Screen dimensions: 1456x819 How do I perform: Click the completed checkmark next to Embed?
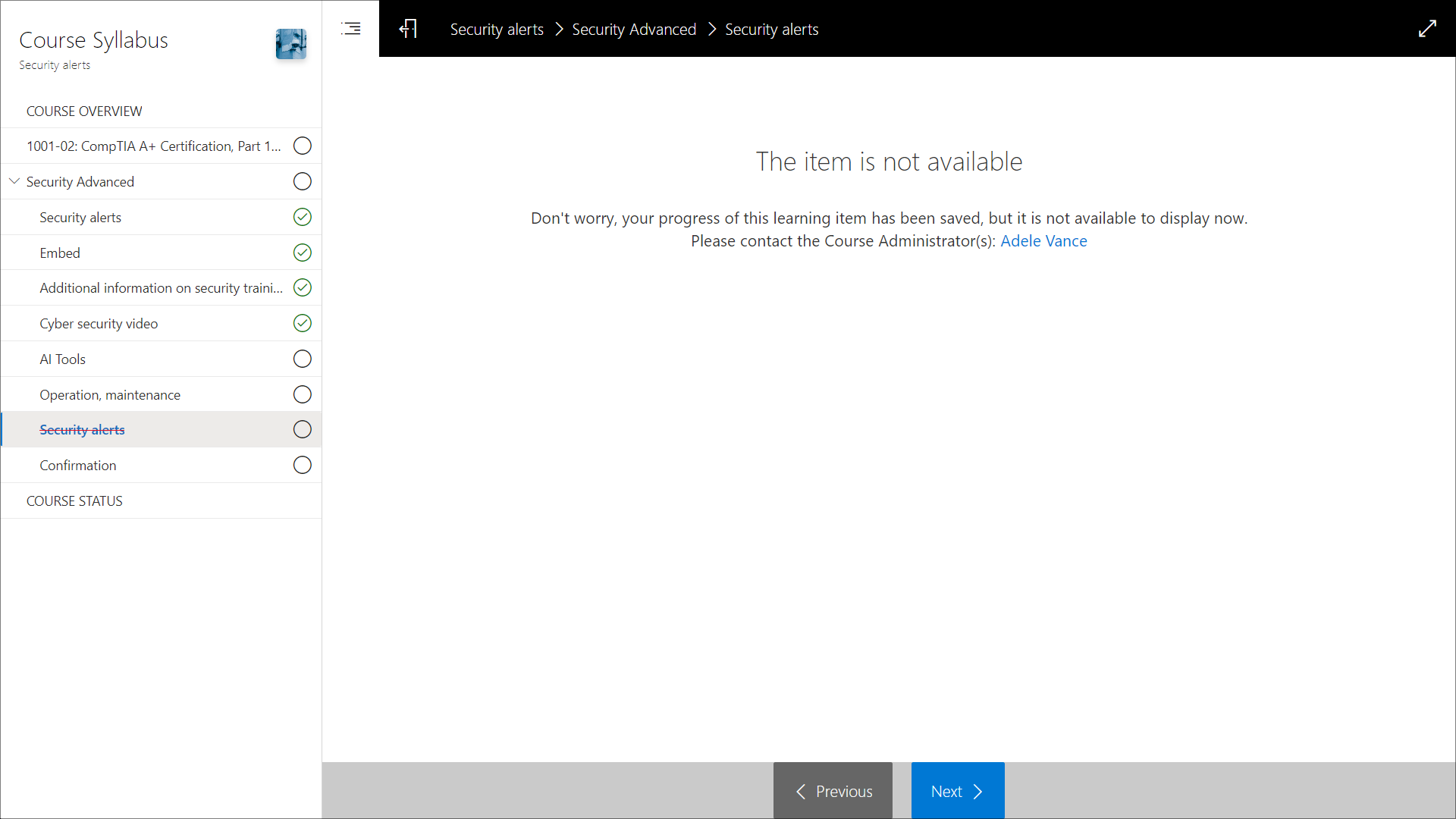[x=302, y=253]
